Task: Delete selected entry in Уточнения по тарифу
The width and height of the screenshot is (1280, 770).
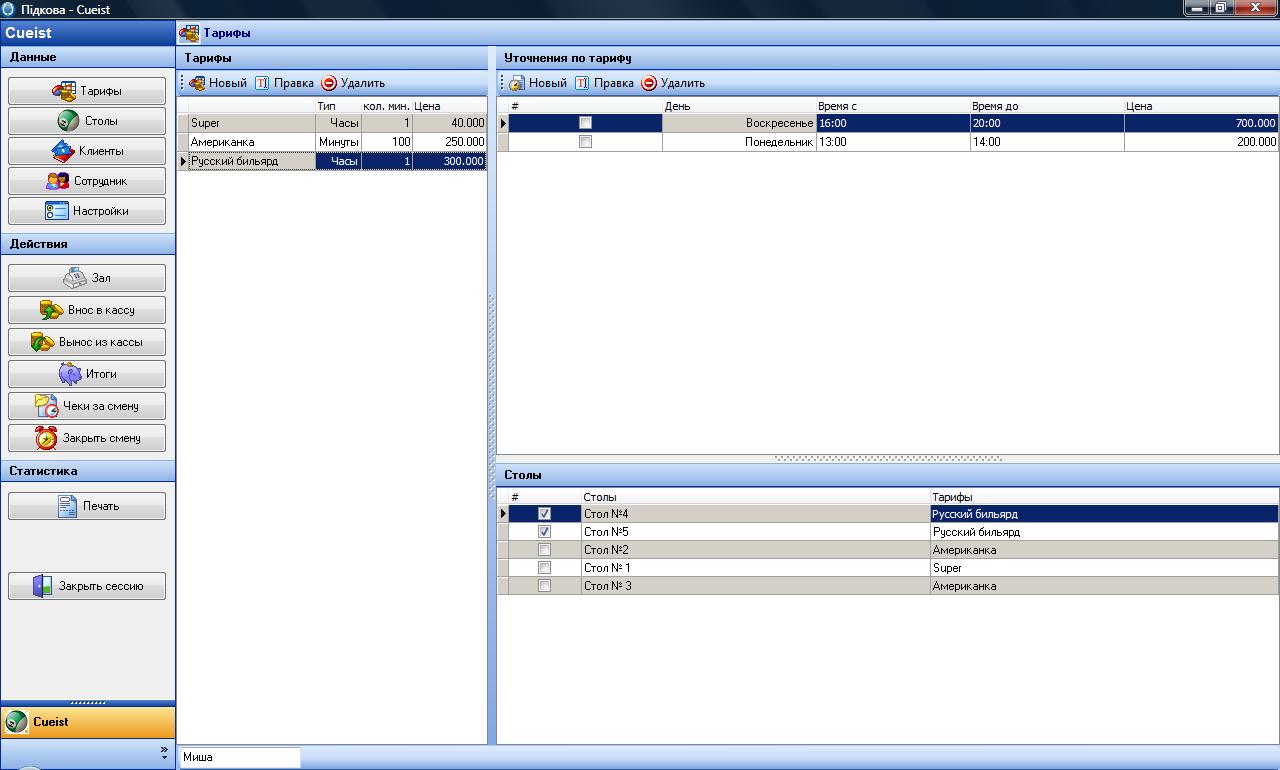Action: point(673,83)
